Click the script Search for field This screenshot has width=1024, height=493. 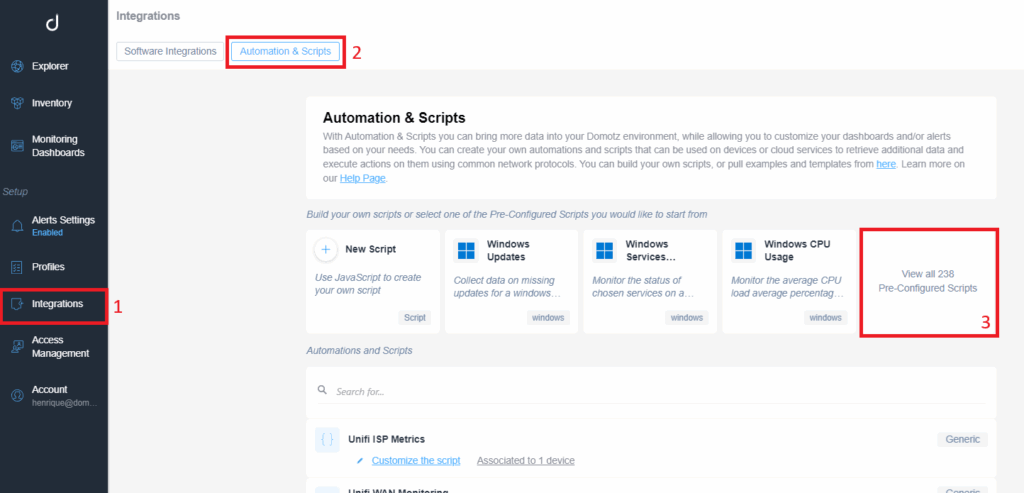(650, 391)
